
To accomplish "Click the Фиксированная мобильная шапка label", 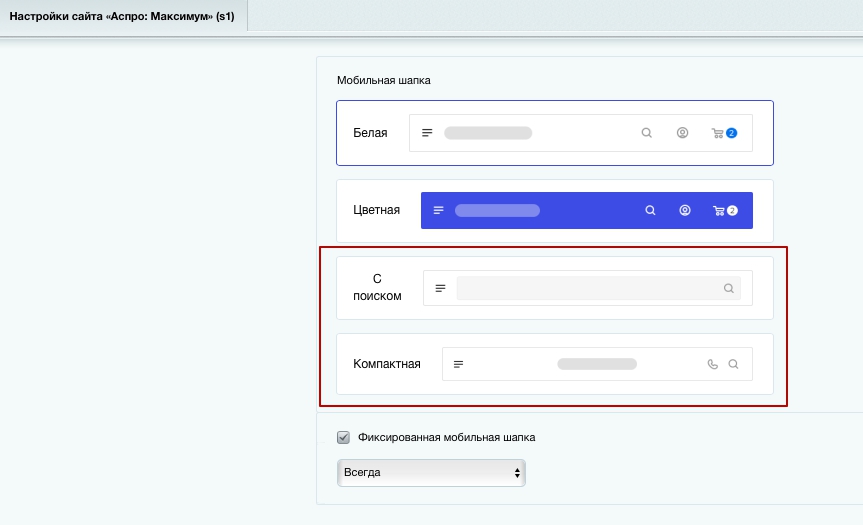I will 446,438.
